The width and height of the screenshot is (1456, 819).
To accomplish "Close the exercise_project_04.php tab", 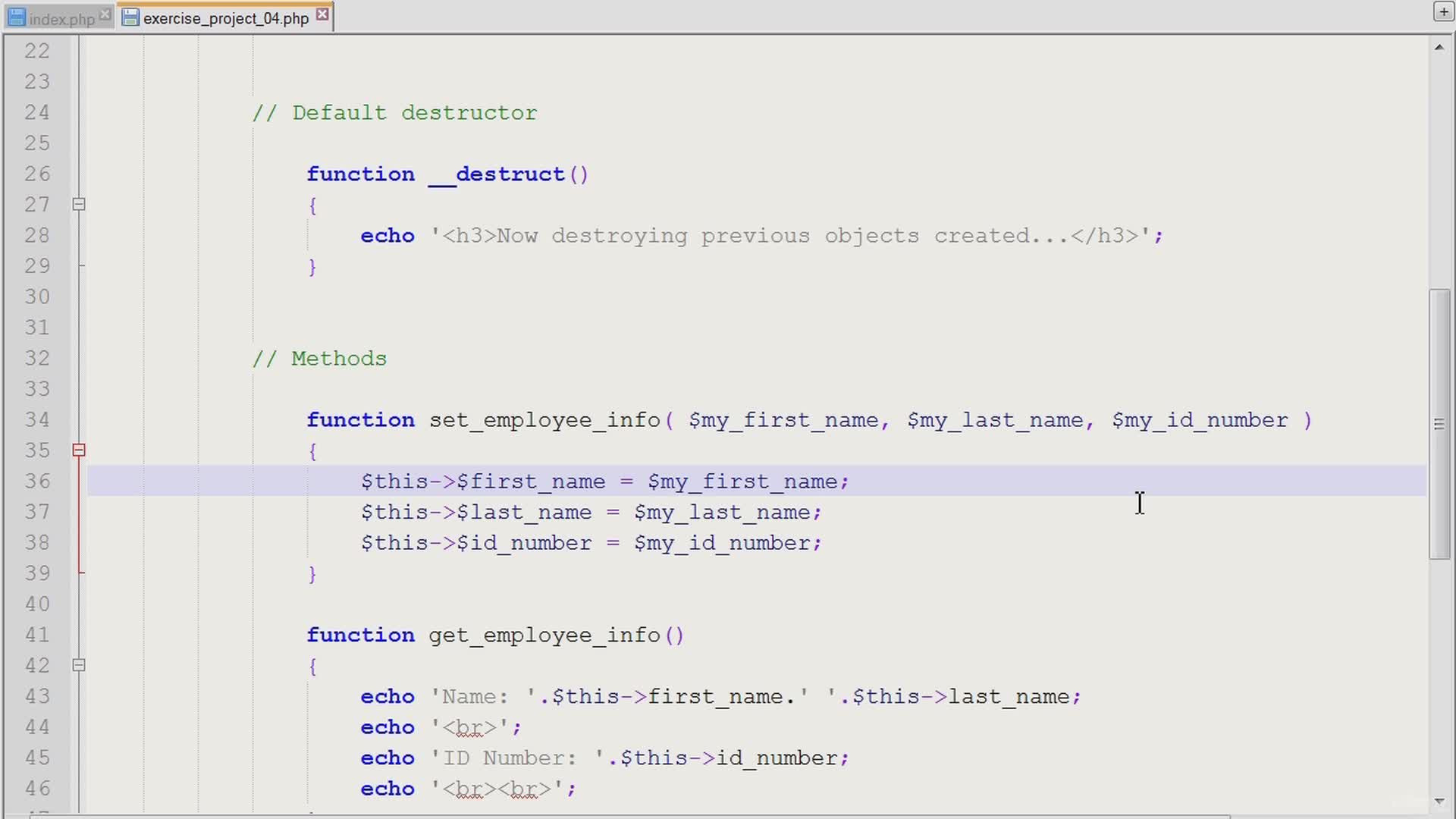I will point(322,14).
